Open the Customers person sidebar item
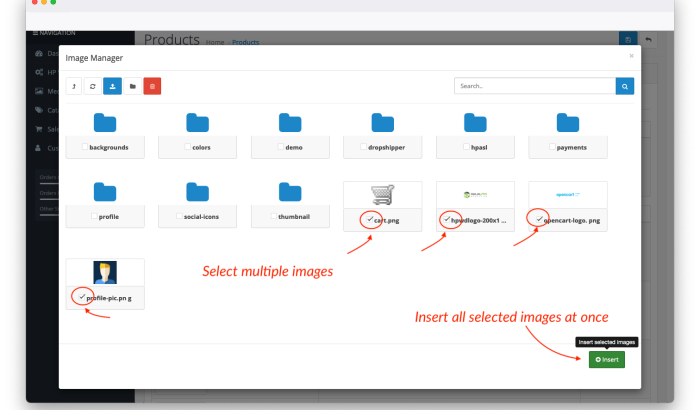Viewport: 700px width, 410px height. [46, 148]
